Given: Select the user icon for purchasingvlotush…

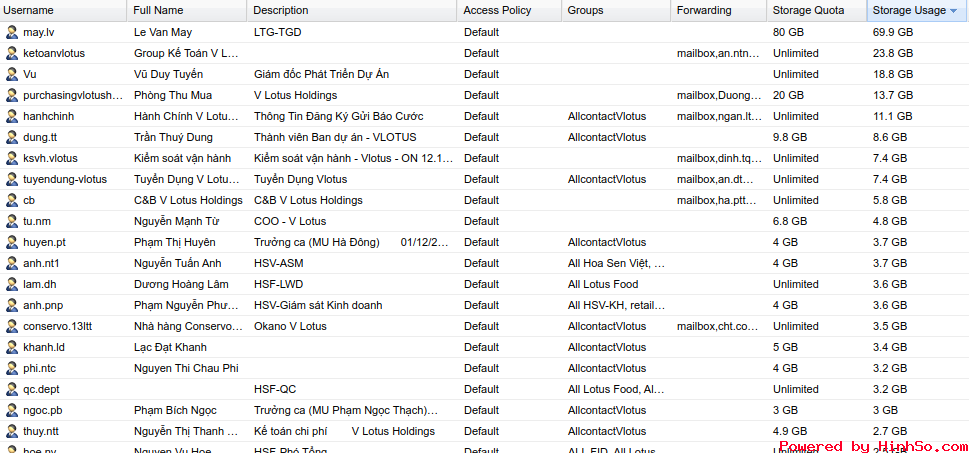Looking at the screenshot, I should (11, 95).
